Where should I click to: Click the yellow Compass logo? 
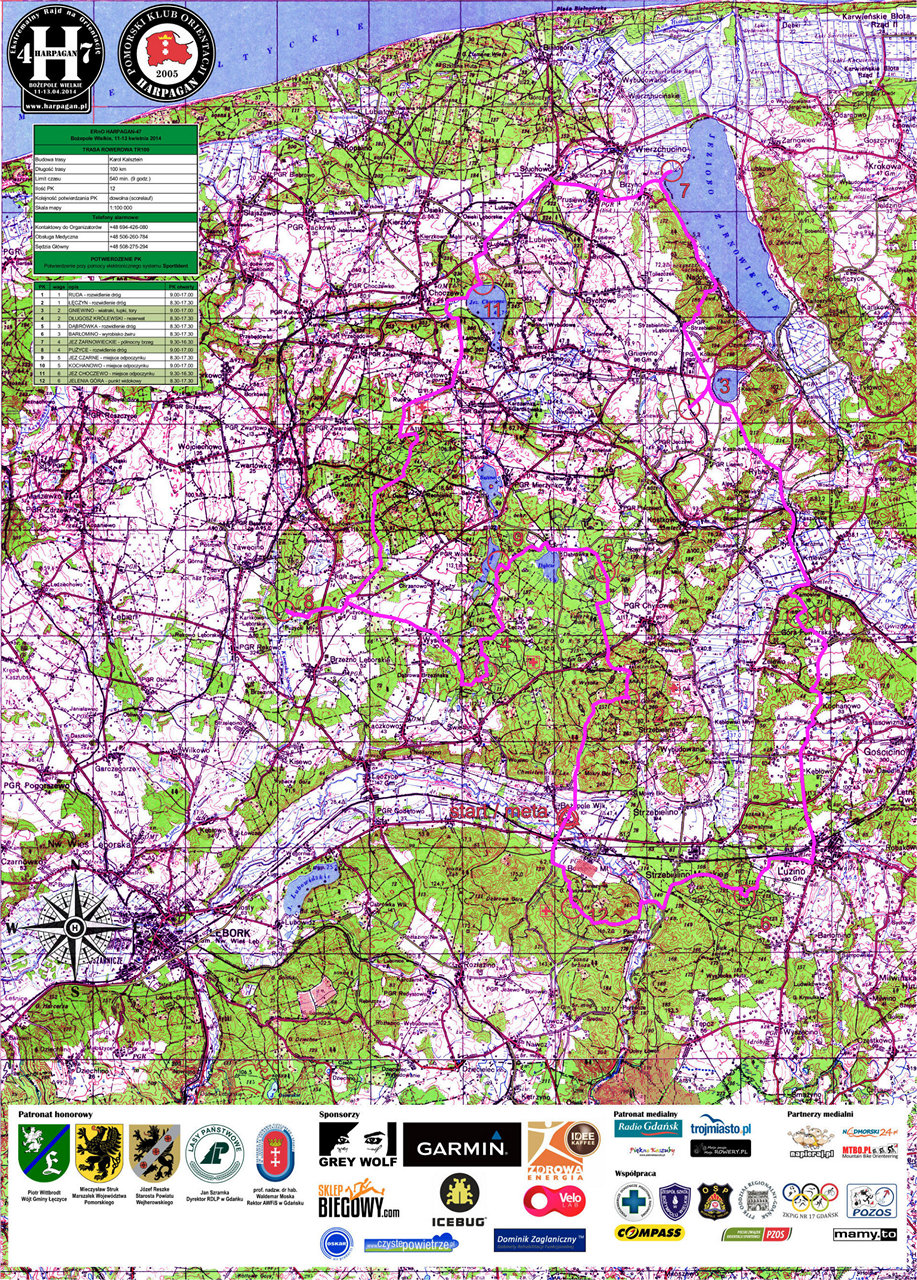(649, 1232)
